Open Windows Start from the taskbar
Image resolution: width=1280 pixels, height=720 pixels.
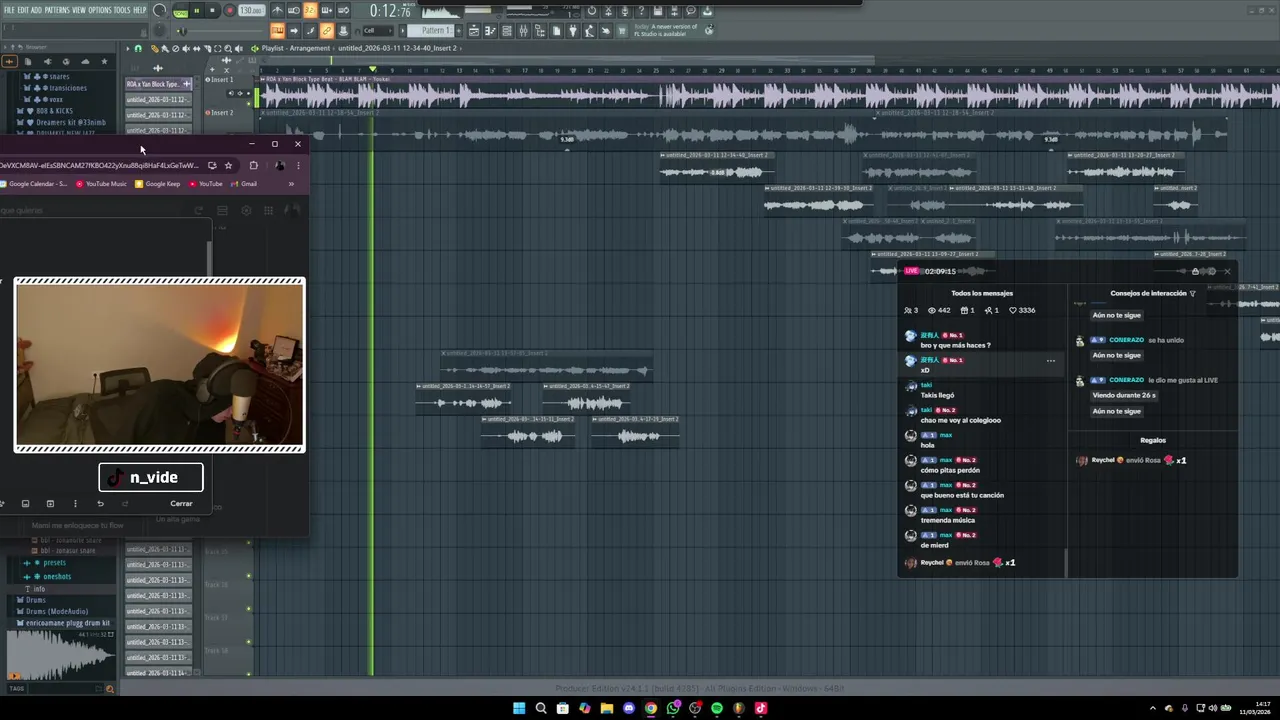pos(519,708)
